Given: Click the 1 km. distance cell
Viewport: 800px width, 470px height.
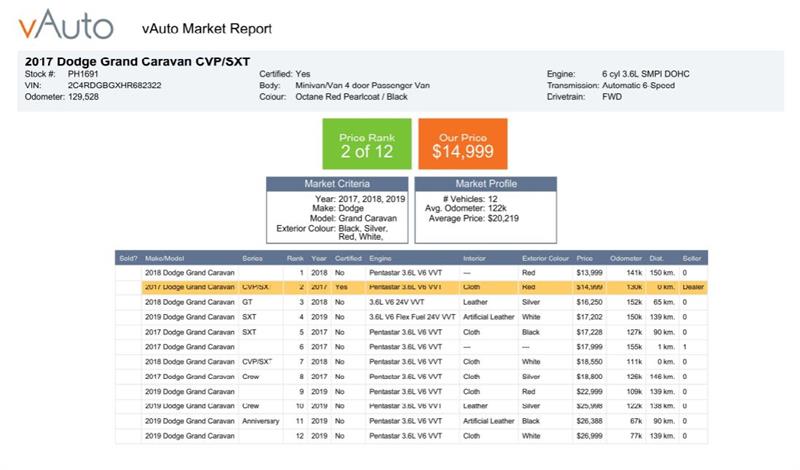Looking at the screenshot, I should 666,347.
